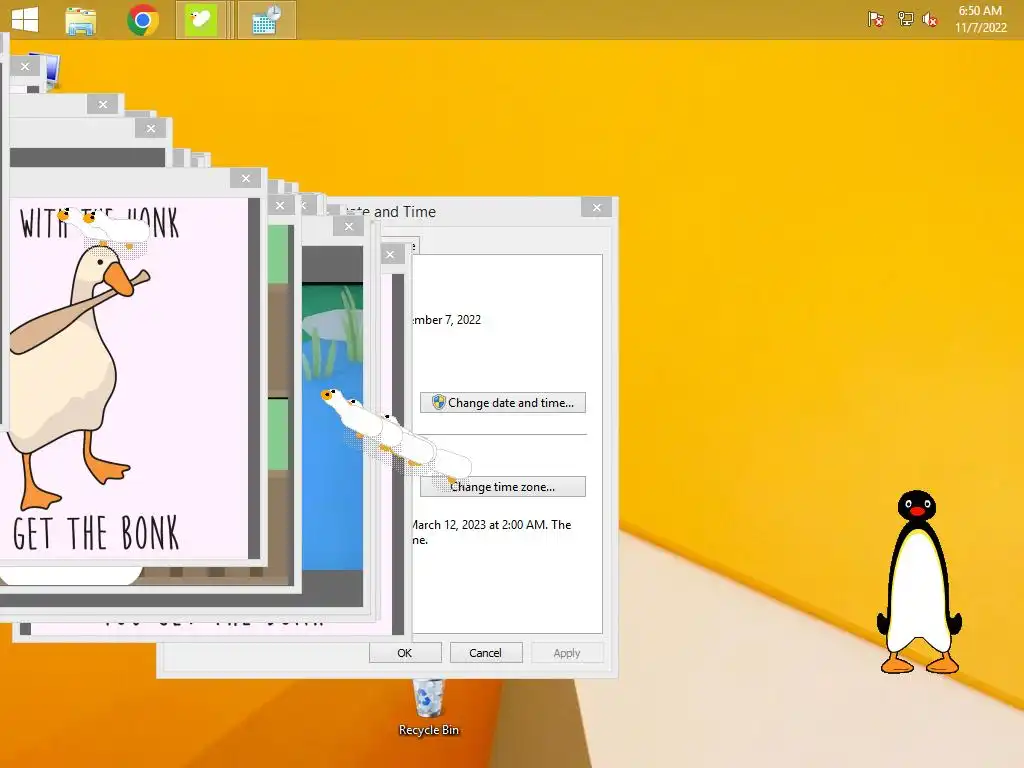Screen dimensions: 1024x768
Task: Launch Google Chrome from the taskbar
Action: pos(143,20)
